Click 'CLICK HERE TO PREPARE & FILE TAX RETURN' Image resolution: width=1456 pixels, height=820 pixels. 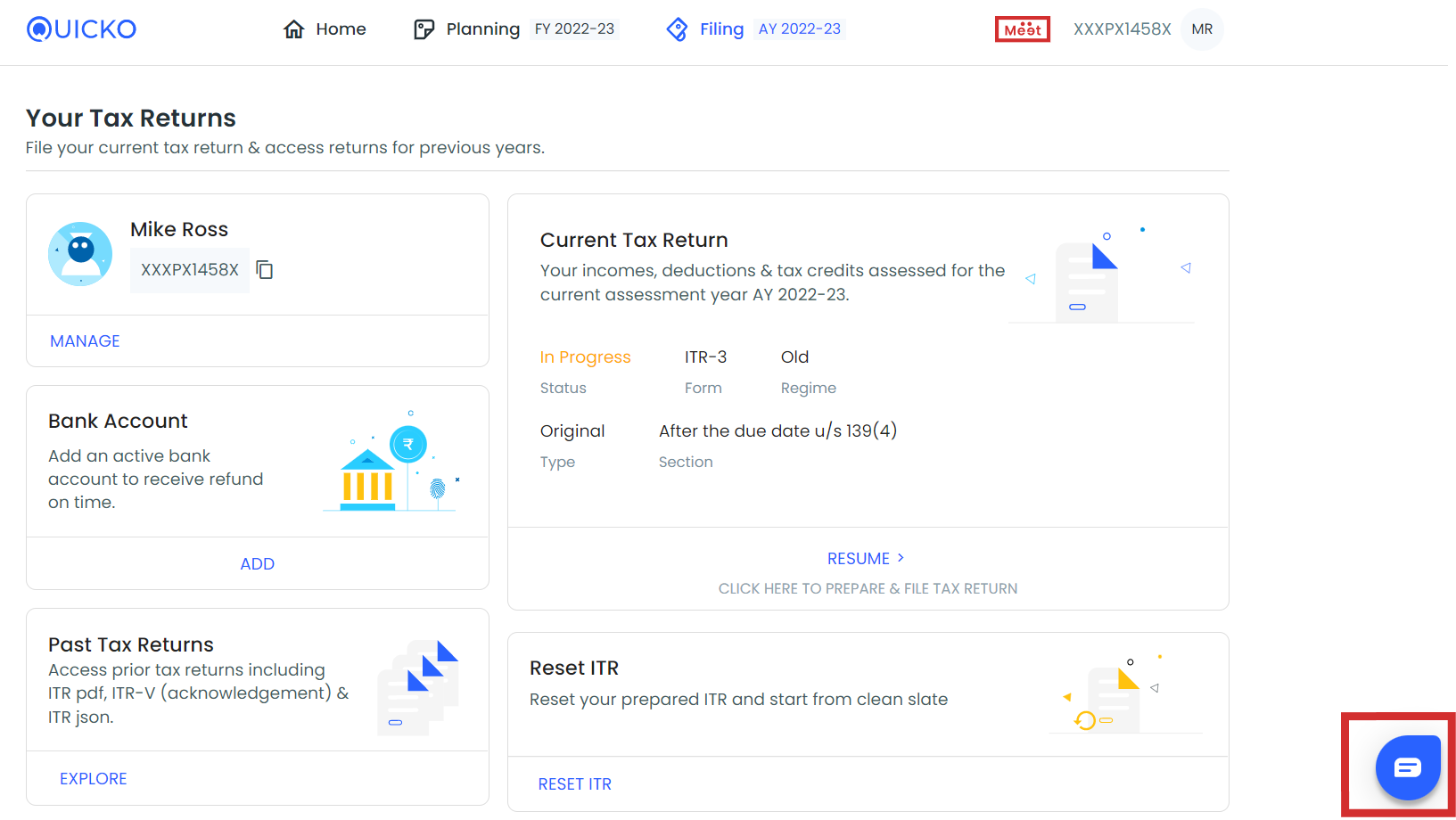868,589
